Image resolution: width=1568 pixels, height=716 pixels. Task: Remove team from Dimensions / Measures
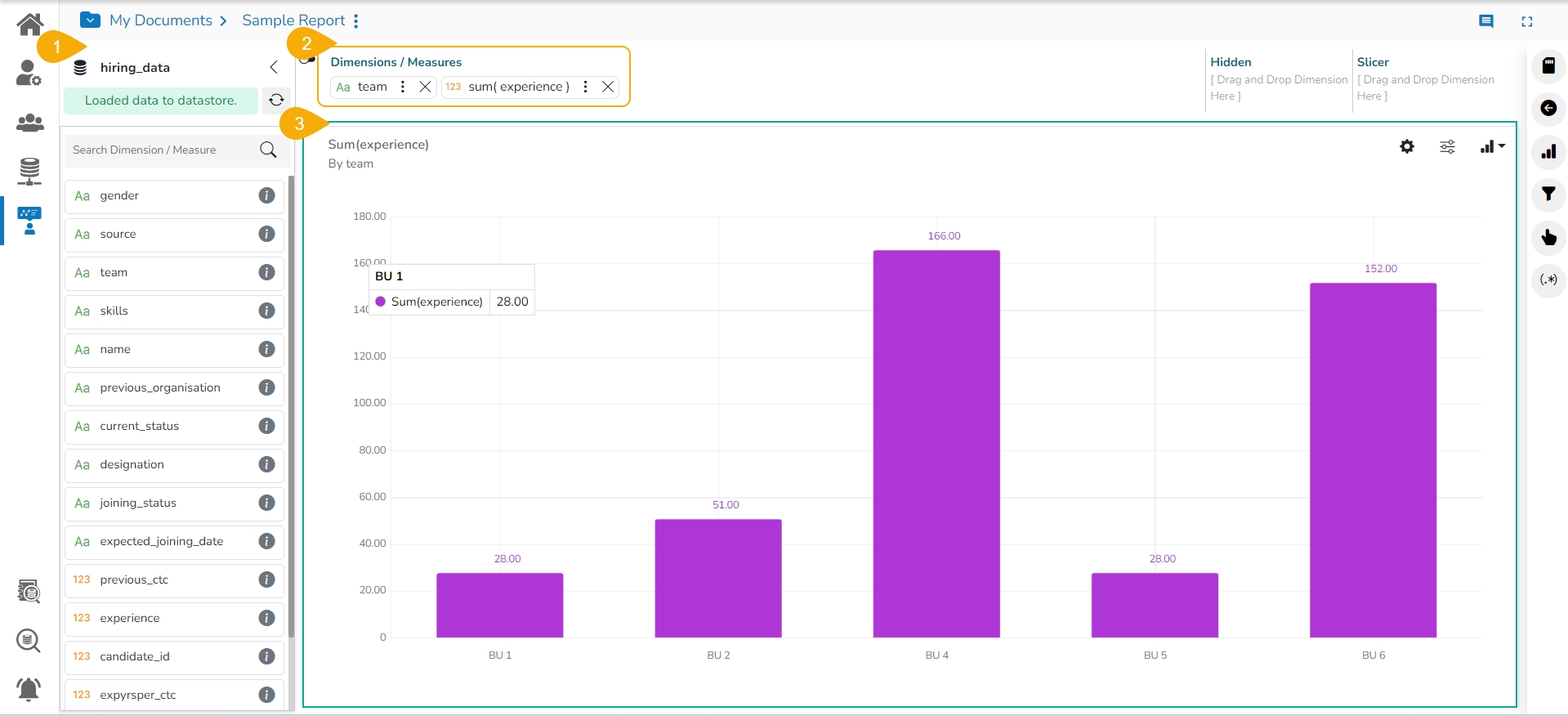click(x=425, y=87)
